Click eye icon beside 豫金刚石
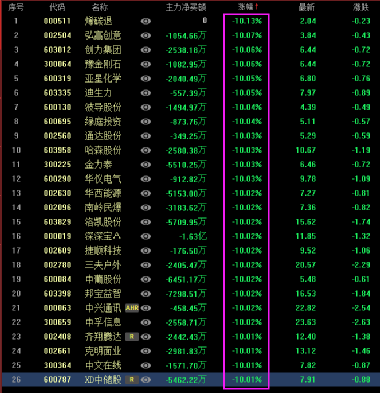Image resolution: width=380 pixels, height=393 pixels. tap(146, 64)
